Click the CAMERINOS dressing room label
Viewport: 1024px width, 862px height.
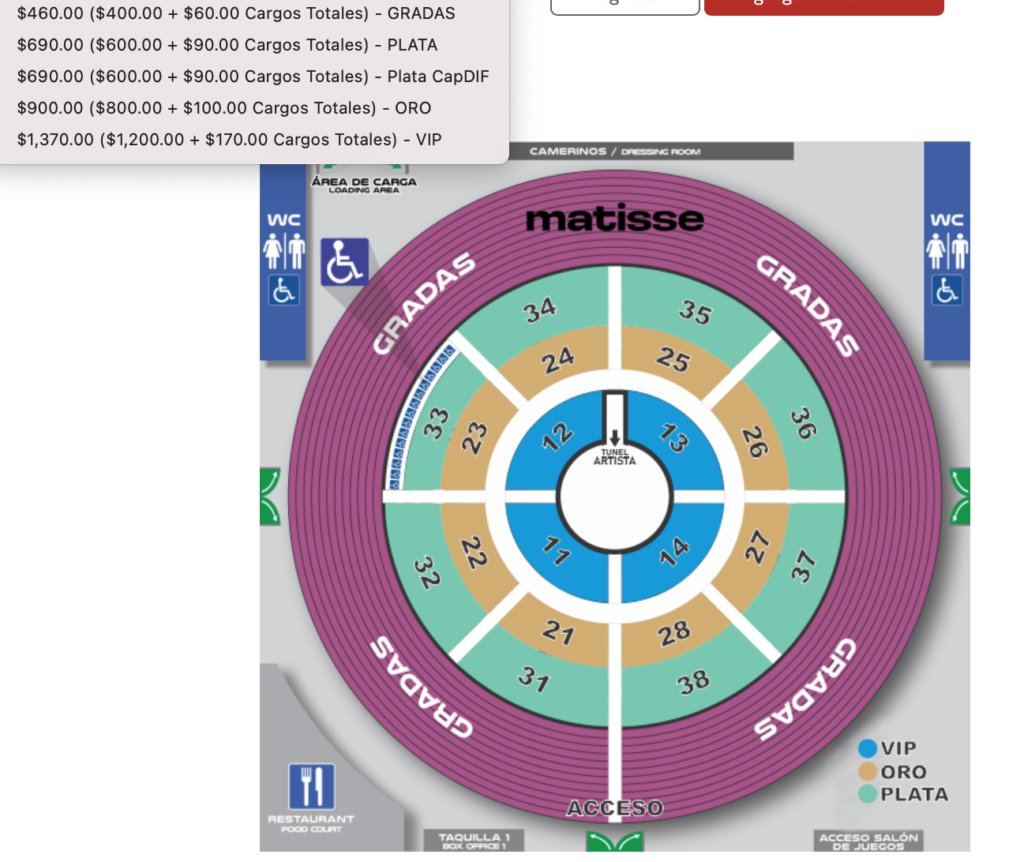(x=615, y=151)
